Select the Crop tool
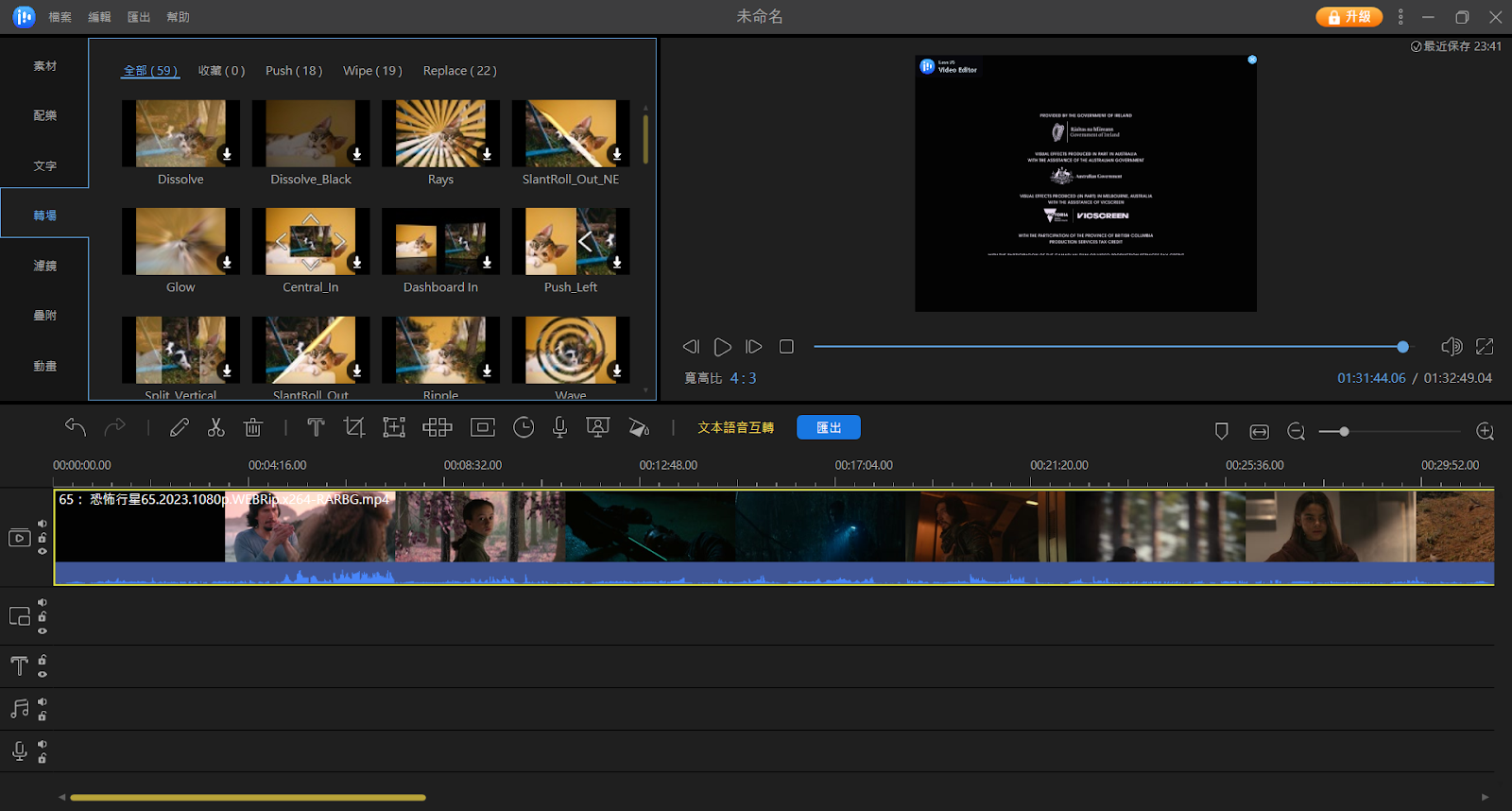The width and height of the screenshot is (1512, 811). (354, 427)
